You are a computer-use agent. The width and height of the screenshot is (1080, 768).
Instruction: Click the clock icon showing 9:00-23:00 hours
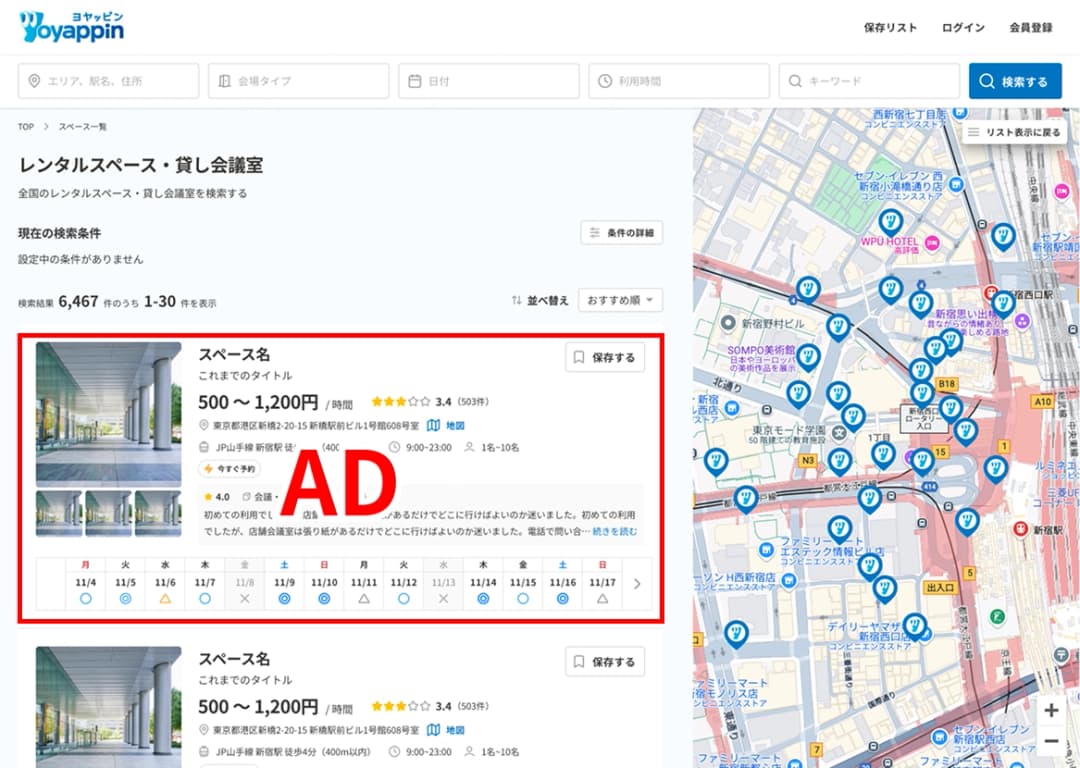[393, 447]
